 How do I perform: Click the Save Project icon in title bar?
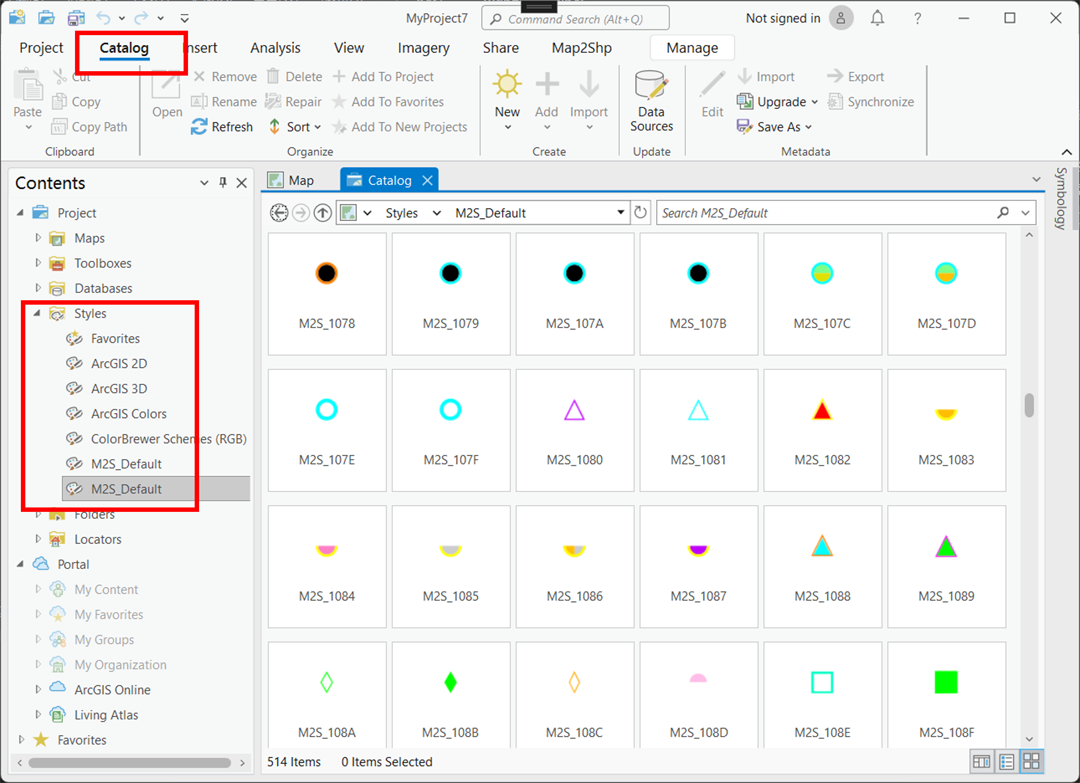point(76,18)
